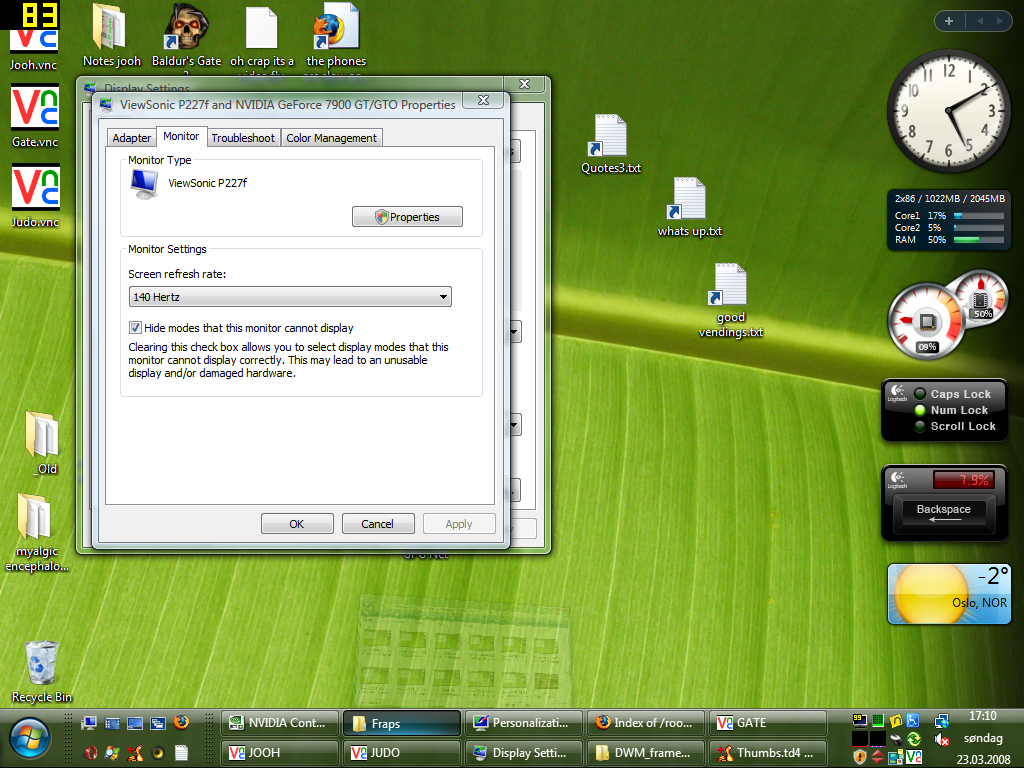Viewport: 1024px width, 768px height.
Task: Click the ViewSonic P227f monitor name
Action: [208, 183]
